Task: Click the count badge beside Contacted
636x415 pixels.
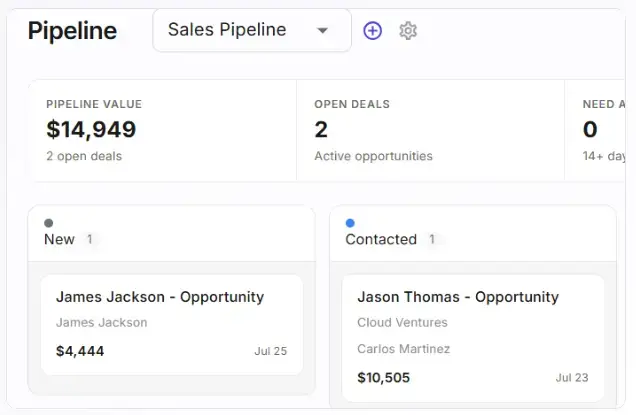Action: coord(432,239)
